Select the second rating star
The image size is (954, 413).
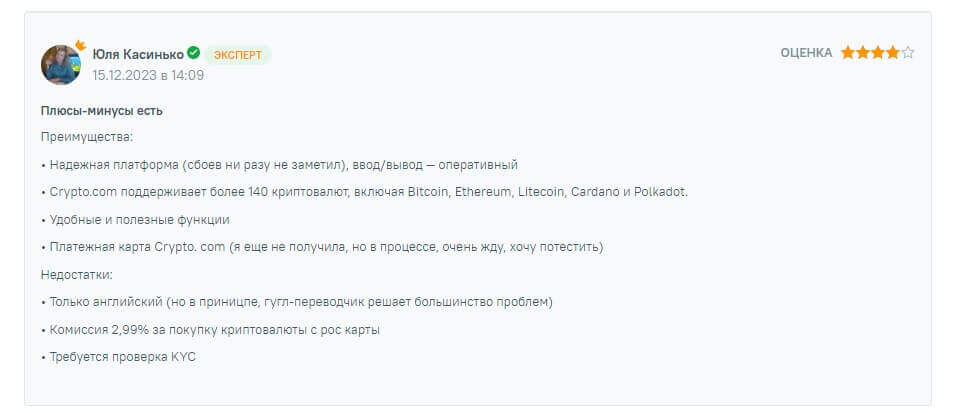point(862,53)
